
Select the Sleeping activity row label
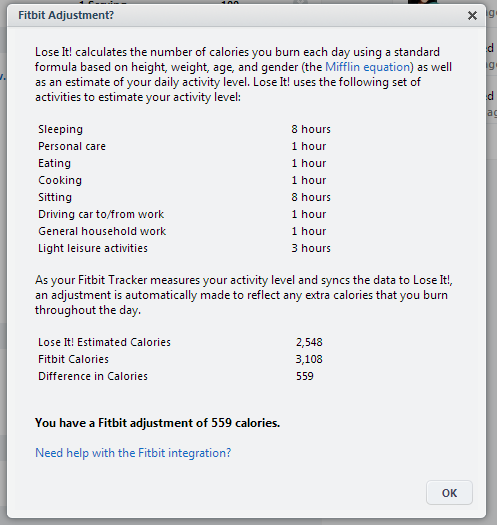[60, 129]
